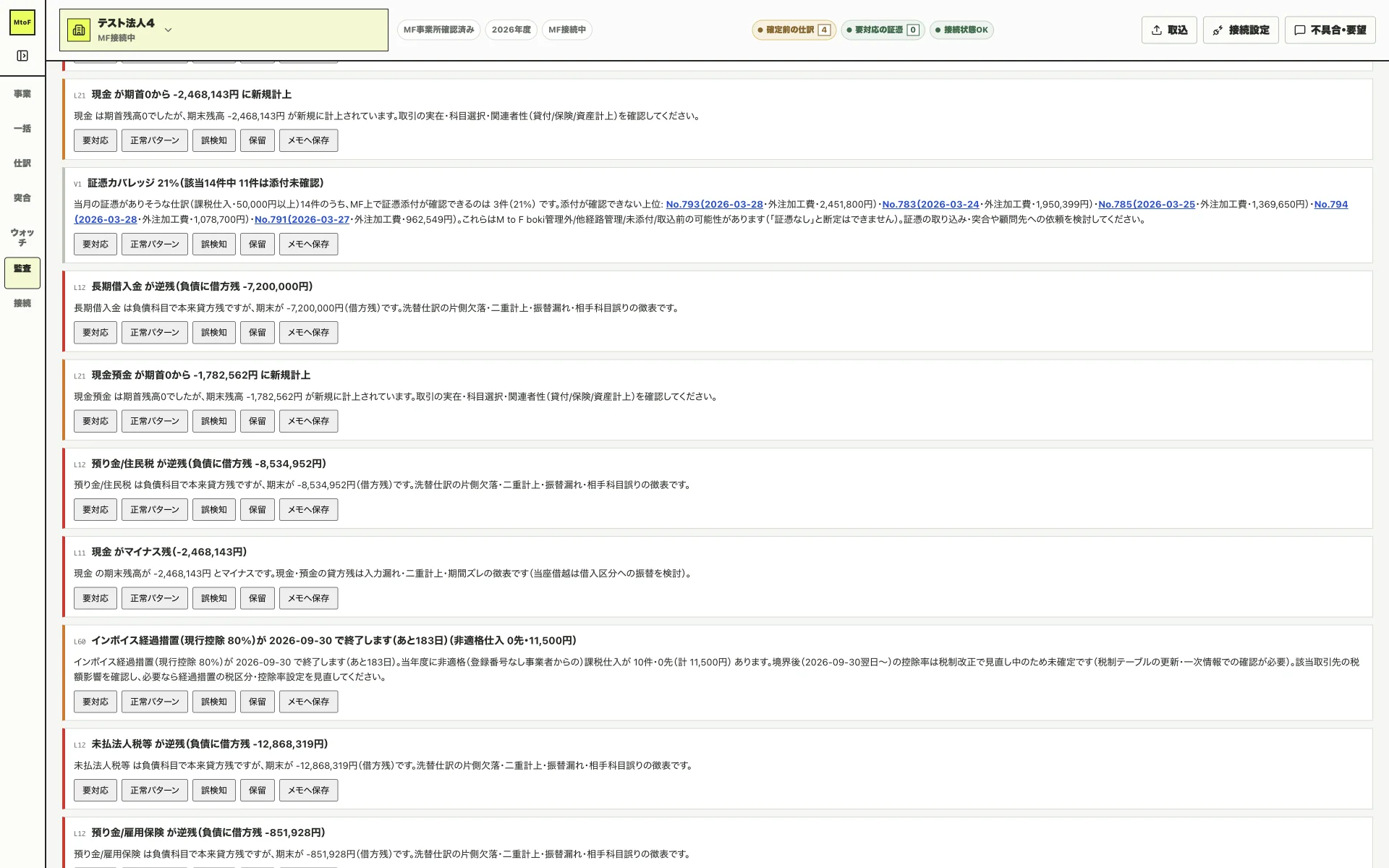Open the 仕訳 sidebar section

tap(22, 163)
